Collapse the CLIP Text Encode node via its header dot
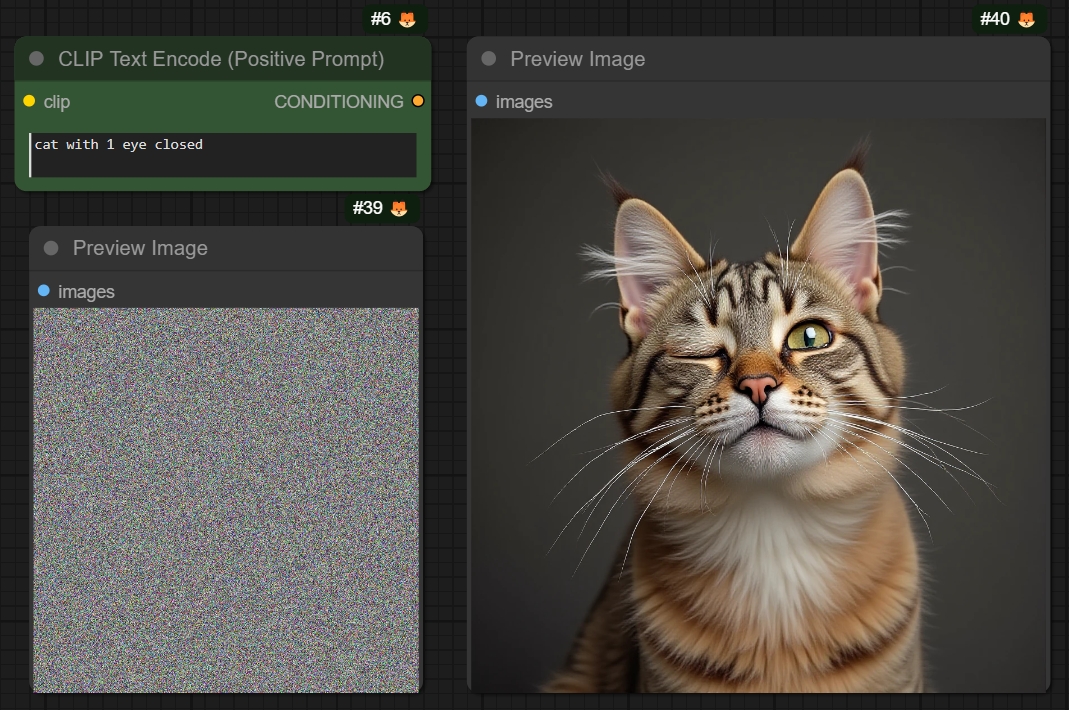This screenshot has width=1069, height=710. [37, 59]
